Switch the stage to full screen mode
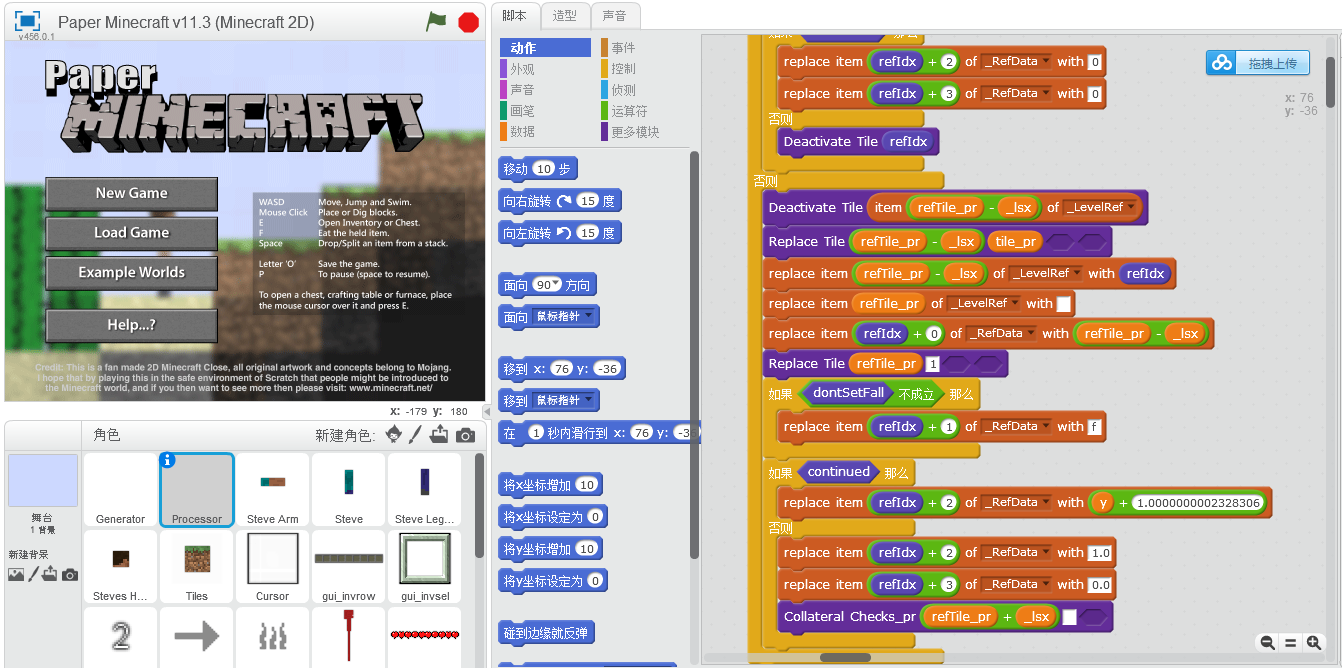The height and width of the screenshot is (668, 1342). [x=27, y=21]
